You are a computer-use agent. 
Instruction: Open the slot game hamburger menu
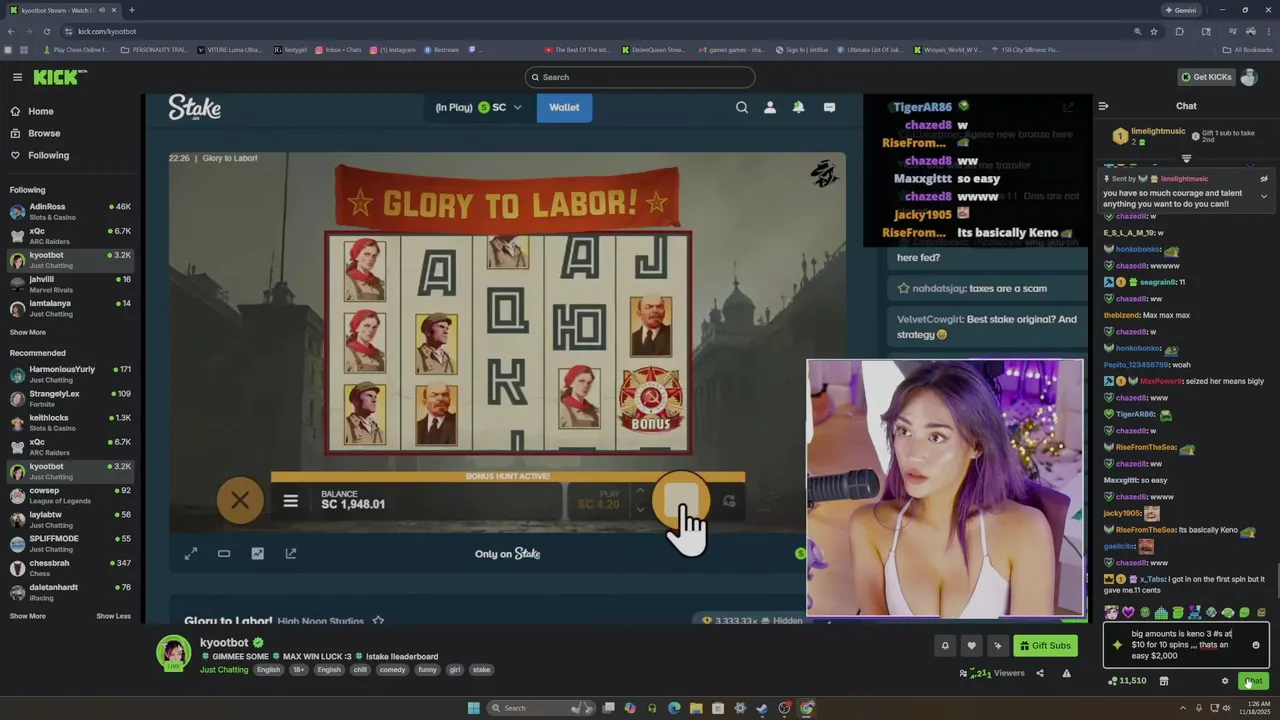[290, 501]
